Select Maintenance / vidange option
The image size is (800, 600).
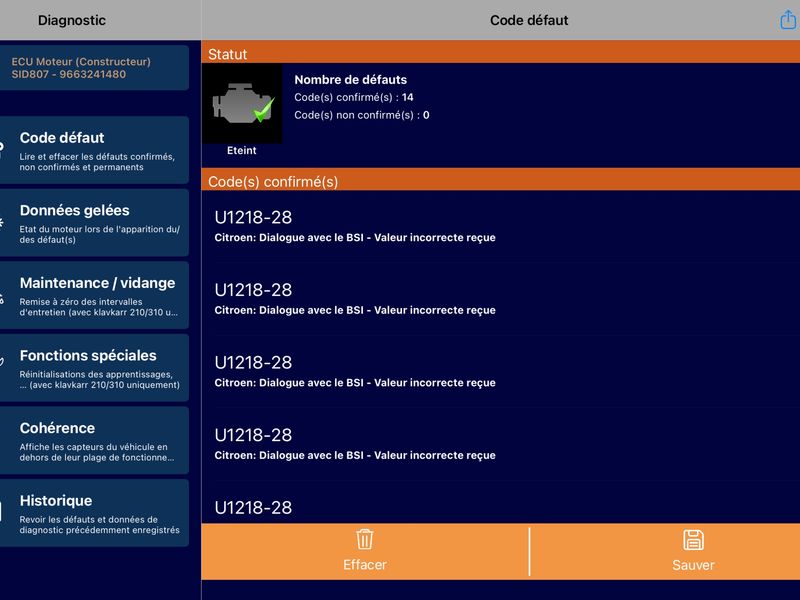94,295
